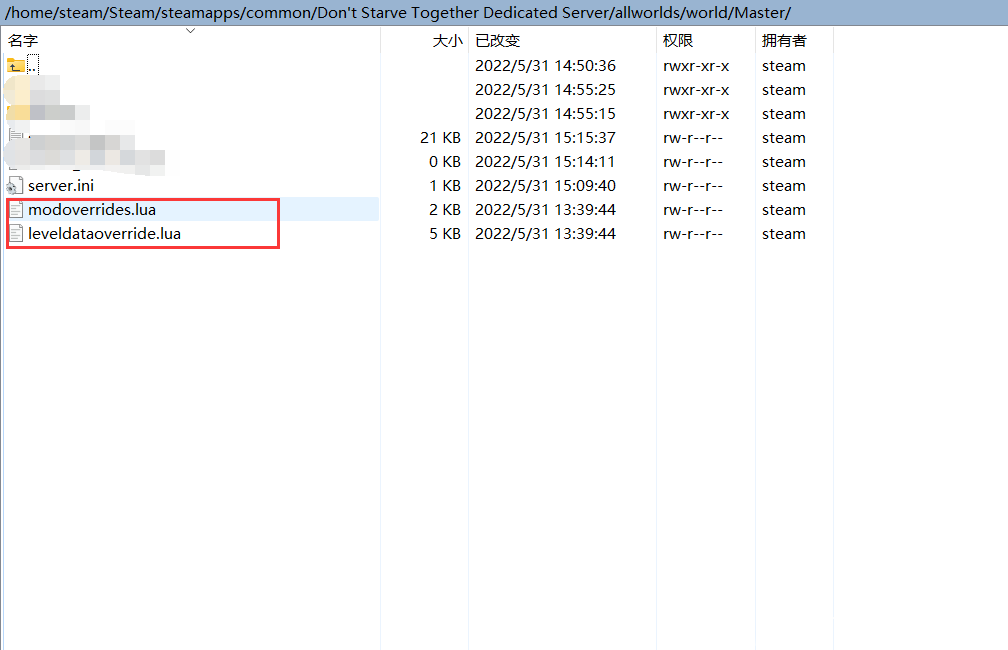Click the sort arrow above the name column
The height and width of the screenshot is (650, 1008).
coord(190,30)
